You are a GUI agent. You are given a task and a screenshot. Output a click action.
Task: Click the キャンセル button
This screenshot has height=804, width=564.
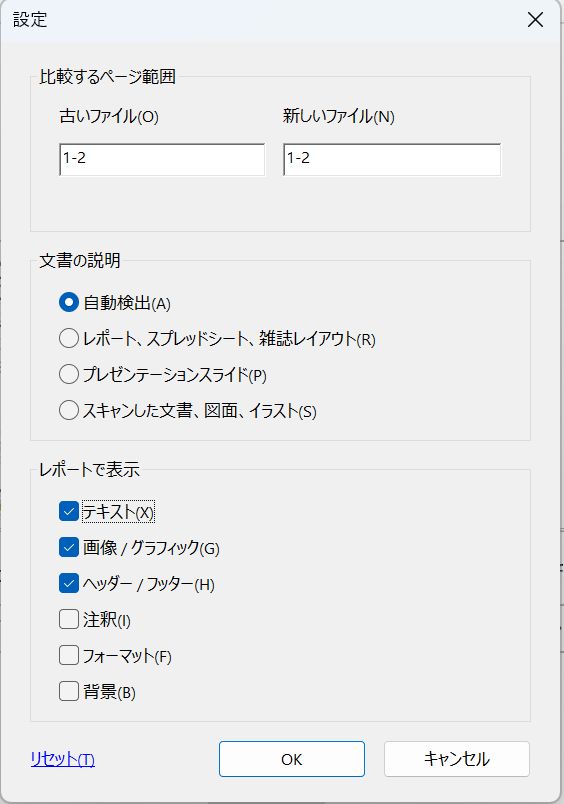coord(457,759)
